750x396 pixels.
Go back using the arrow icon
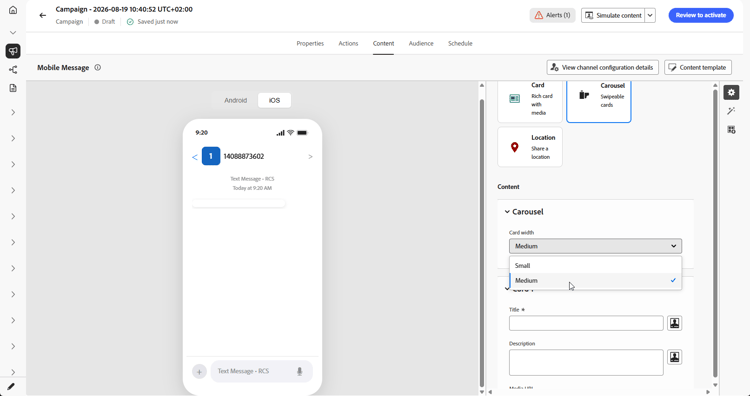click(43, 15)
